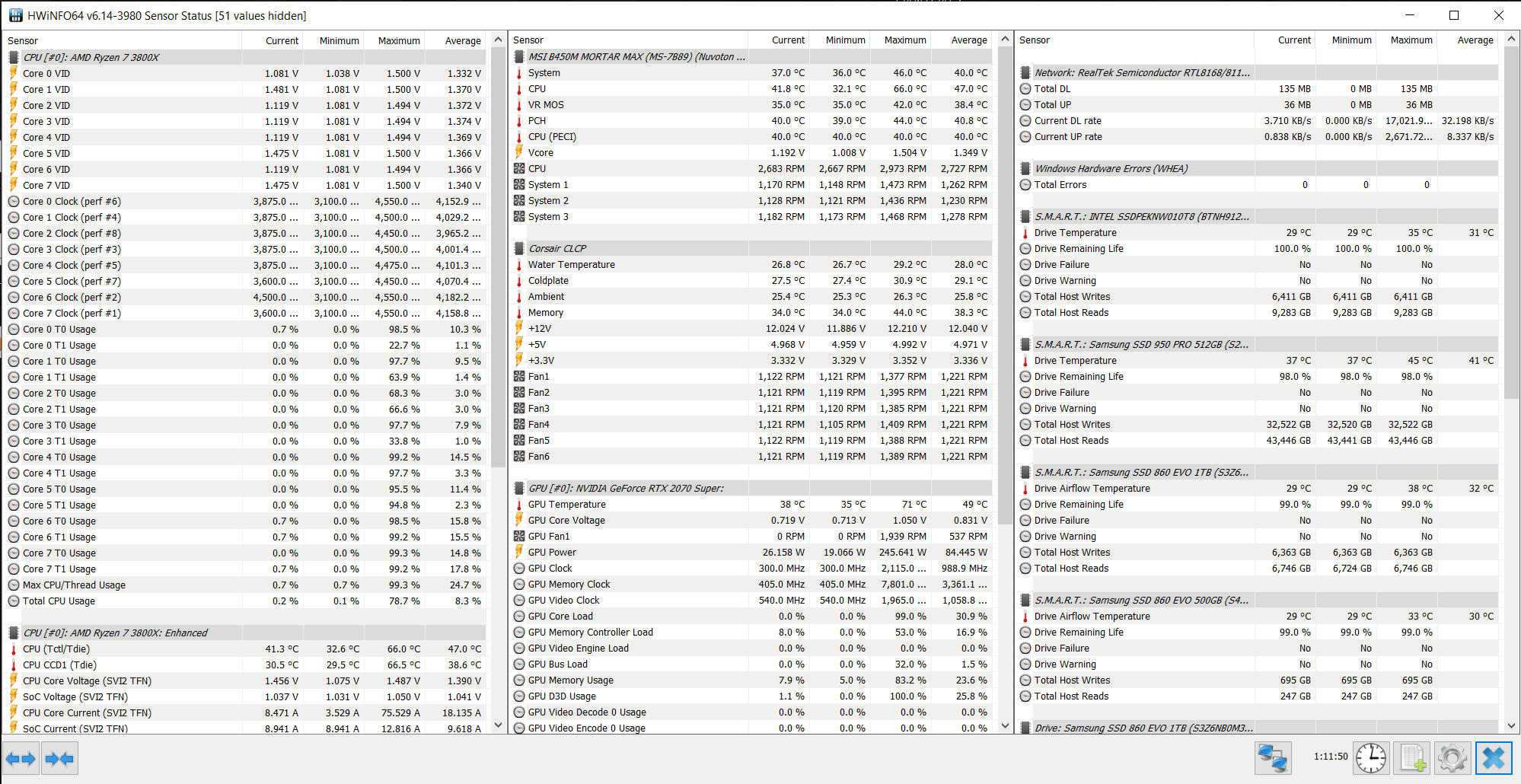The image size is (1521, 784).
Task: Click right panel Sensor column header
Action: pyautogui.click(x=1134, y=40)
